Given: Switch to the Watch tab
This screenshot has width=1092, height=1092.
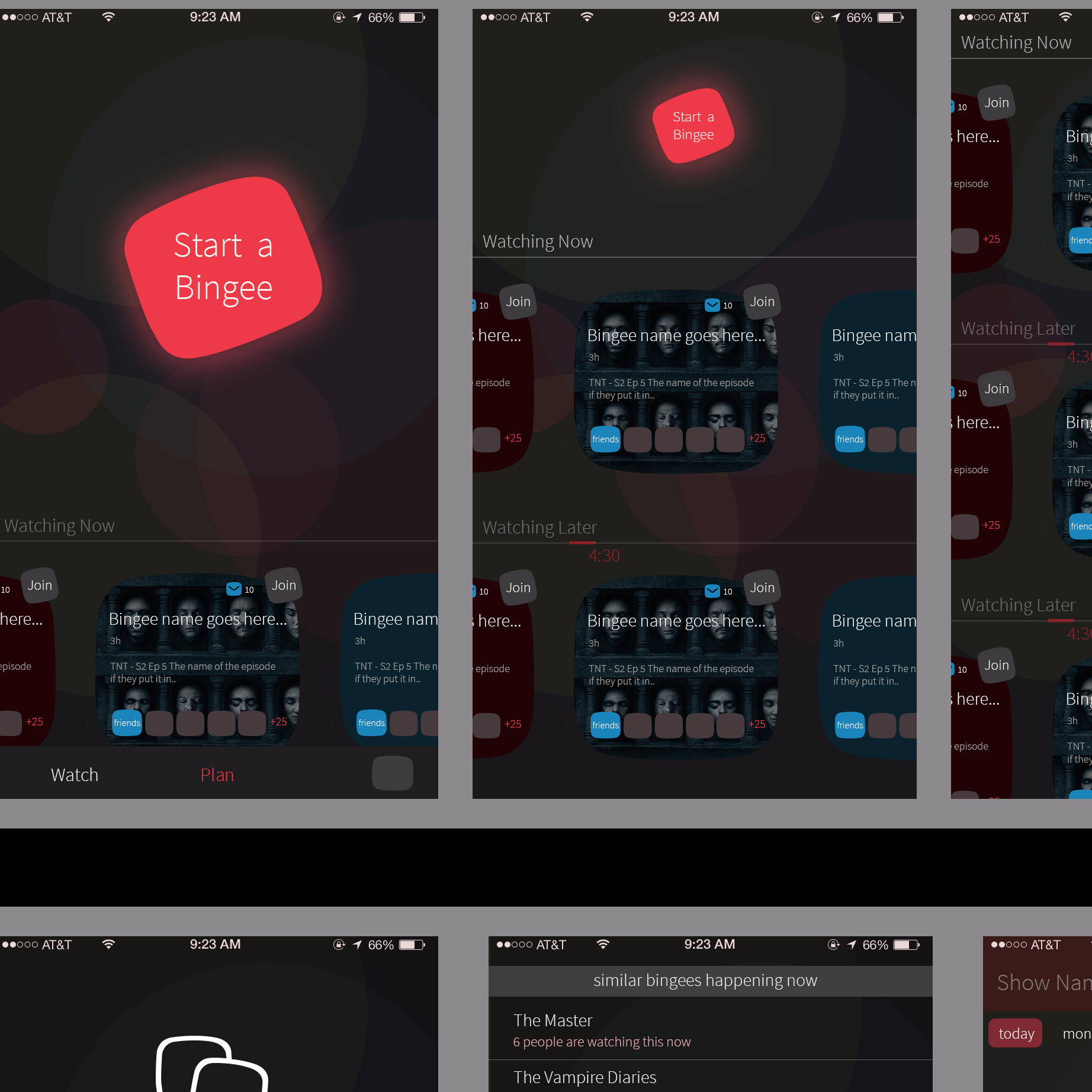Looking at the screenshot, I should point(75,775).
